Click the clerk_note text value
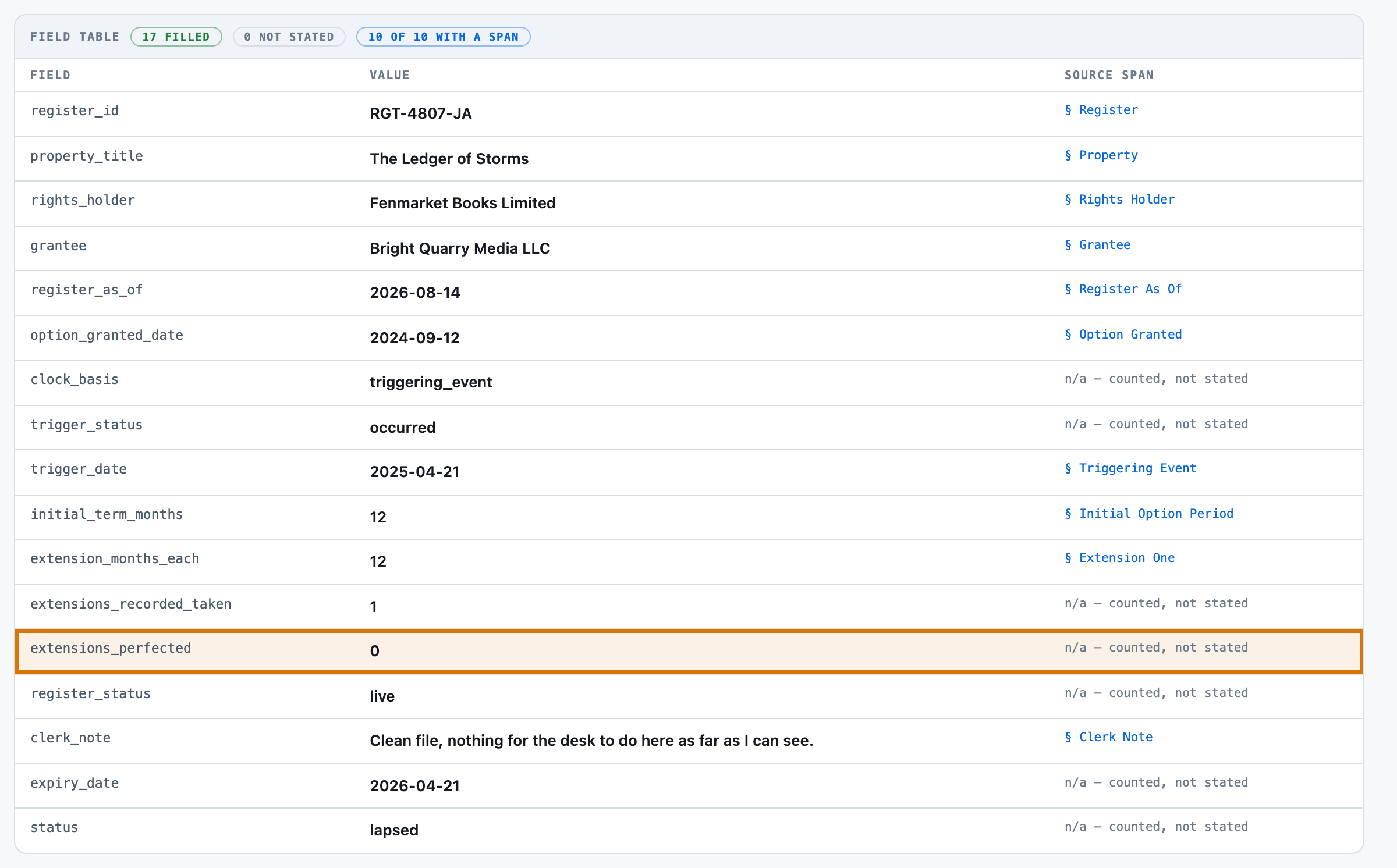The image size is (1397, 868). pyautogui.click(x=591, y=741)
